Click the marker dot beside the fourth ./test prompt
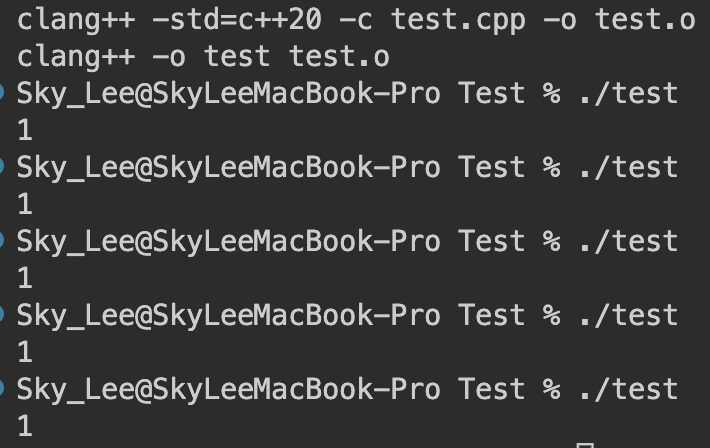 coord(3,315)
